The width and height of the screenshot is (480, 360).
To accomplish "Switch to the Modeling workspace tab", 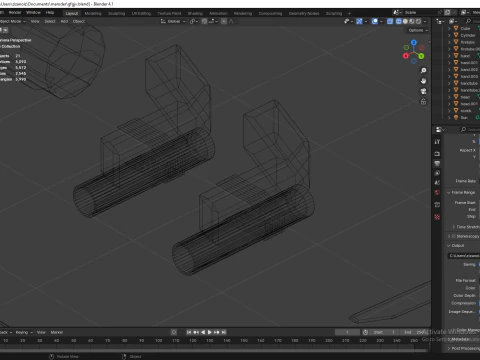I will coord(93,13).
